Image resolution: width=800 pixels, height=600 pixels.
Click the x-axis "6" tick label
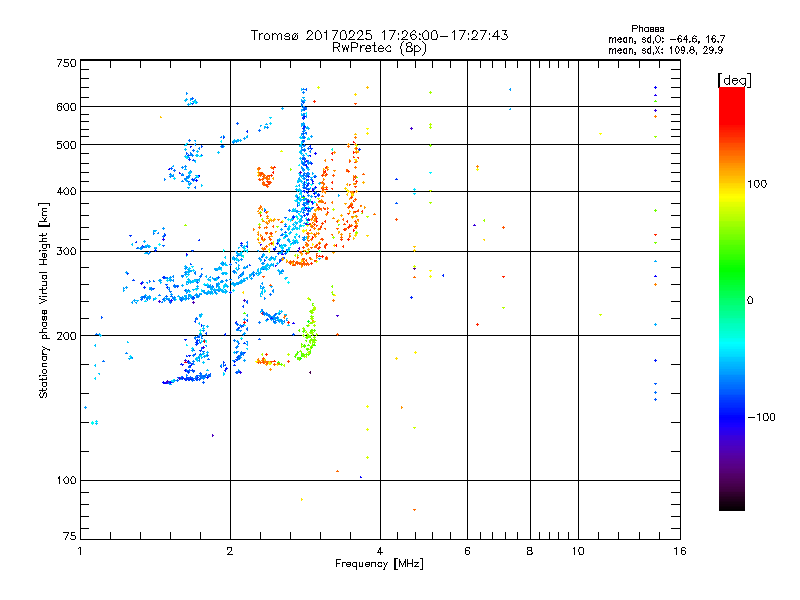coord(467,551)
